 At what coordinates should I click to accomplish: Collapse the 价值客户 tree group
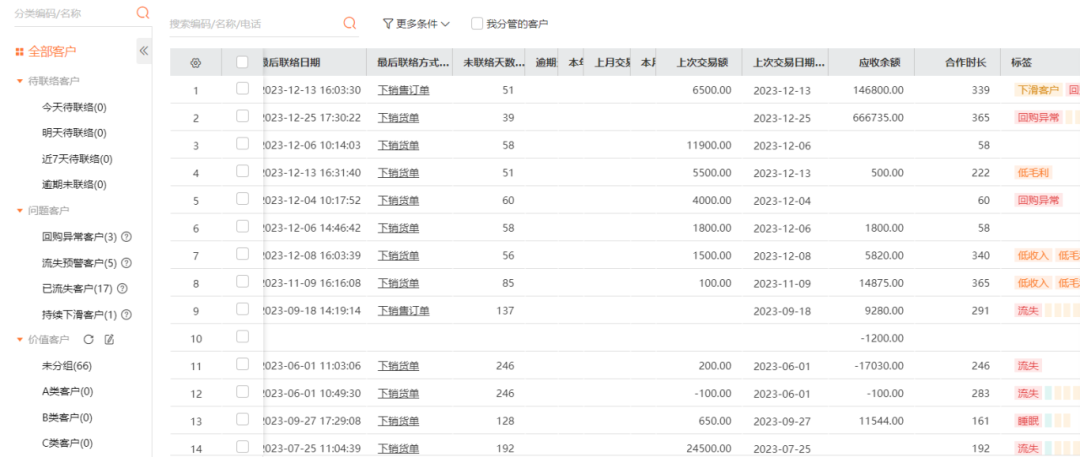(20, 340)
